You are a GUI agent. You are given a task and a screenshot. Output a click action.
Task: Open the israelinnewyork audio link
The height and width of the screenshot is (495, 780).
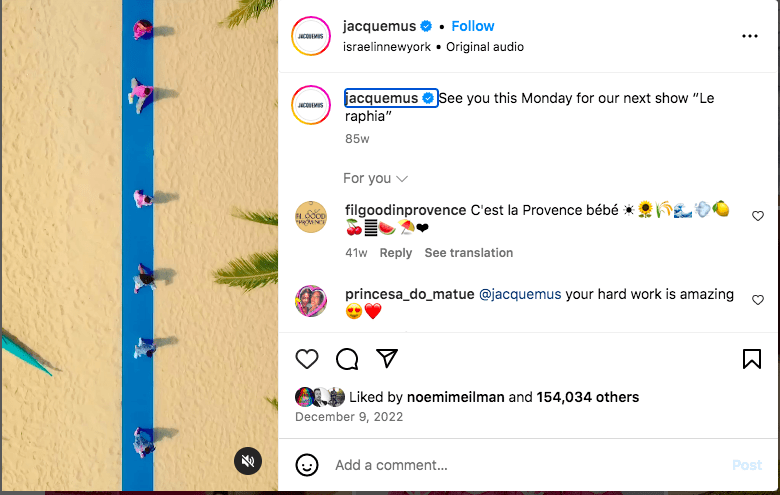coord(387,47)
